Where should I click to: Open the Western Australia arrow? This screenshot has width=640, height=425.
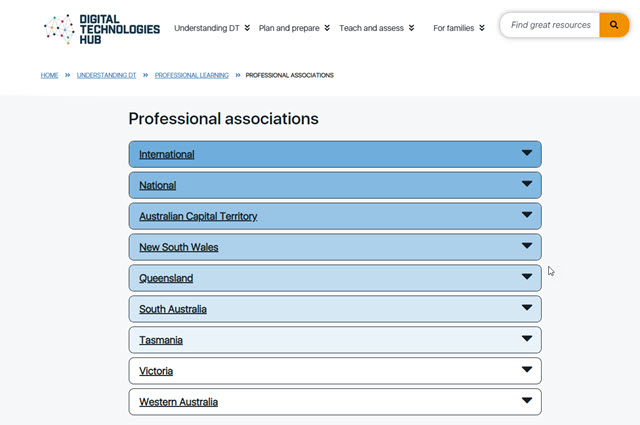(527, 402)
